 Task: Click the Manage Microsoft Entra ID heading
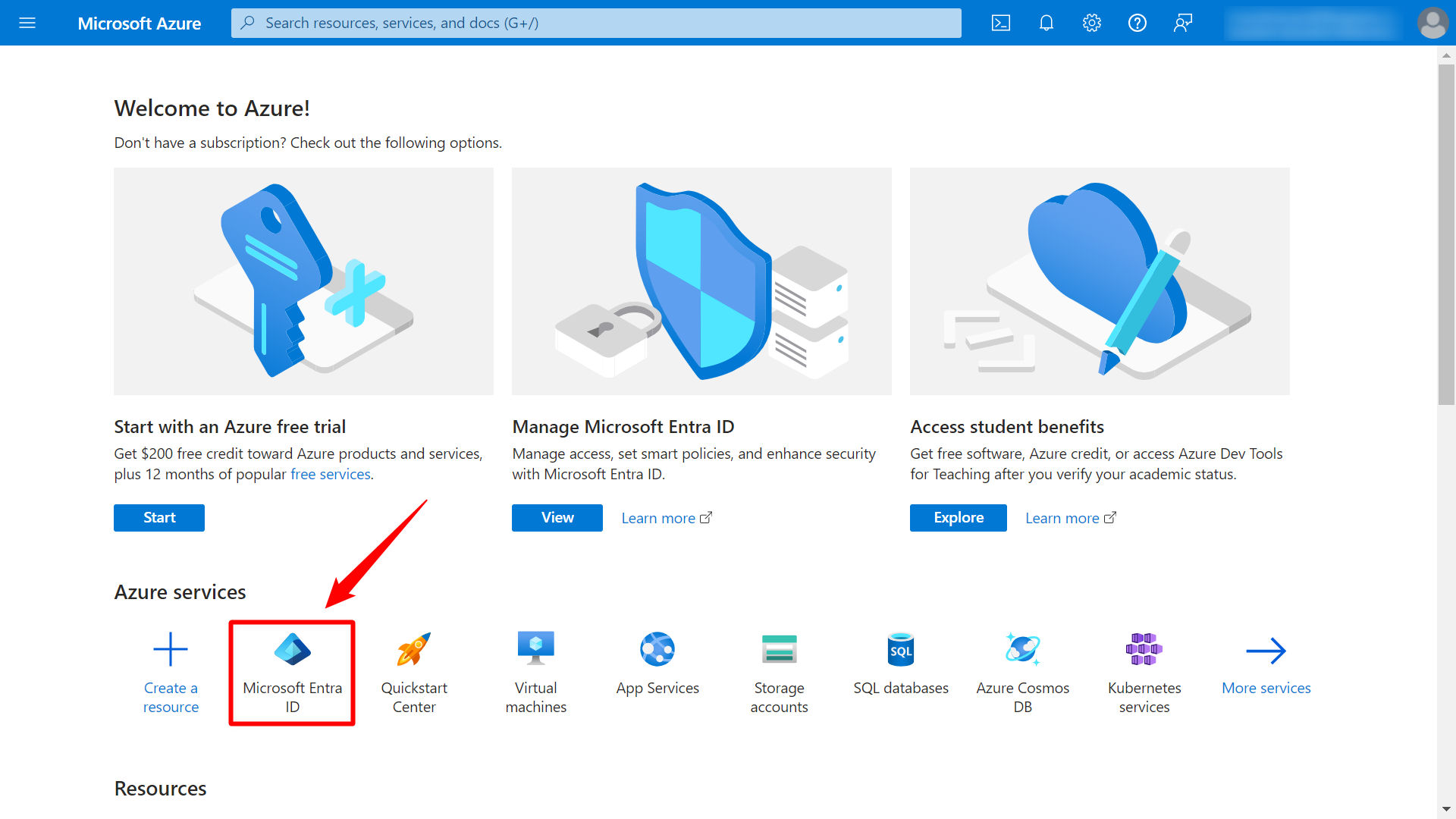click(623, 427)
